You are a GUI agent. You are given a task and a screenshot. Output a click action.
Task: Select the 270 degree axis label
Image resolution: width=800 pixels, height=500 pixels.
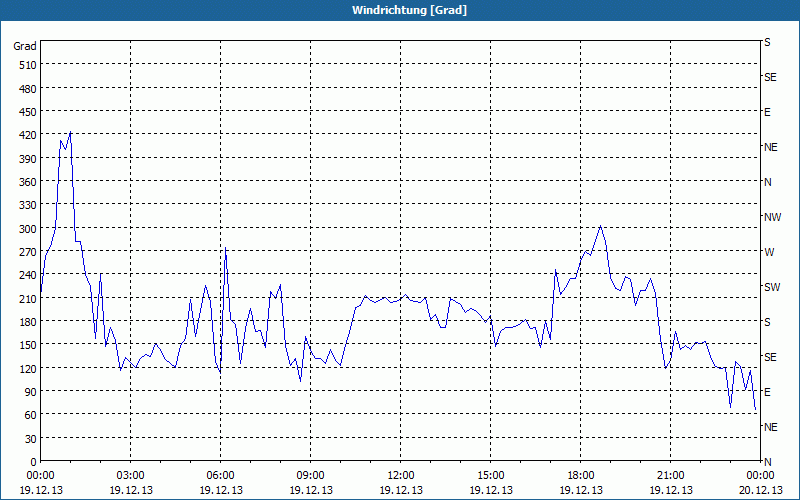pos(28,252)
